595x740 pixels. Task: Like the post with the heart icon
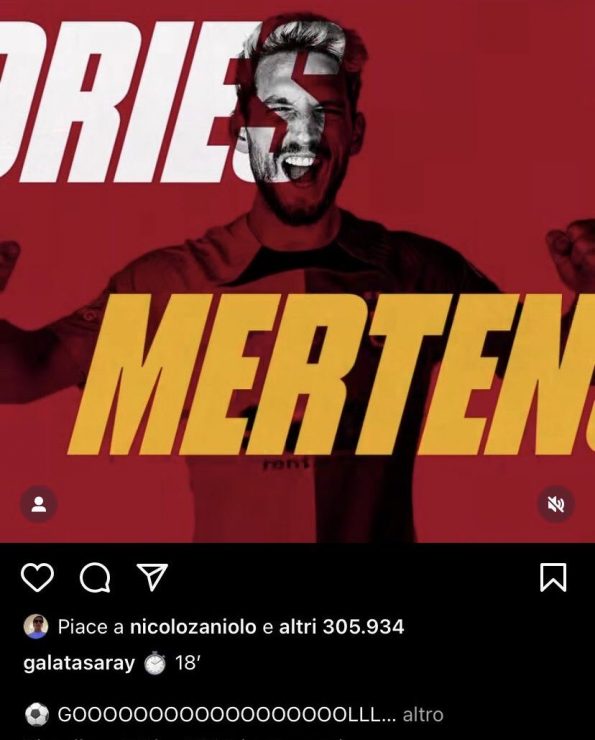coord(37,578)
